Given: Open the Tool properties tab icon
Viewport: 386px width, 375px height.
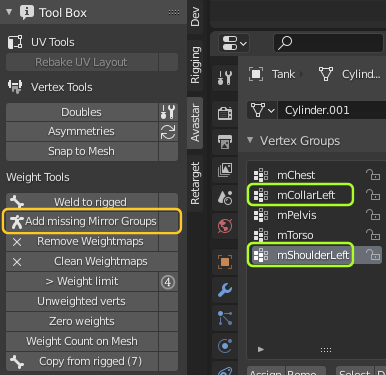Looking at the screenshot, I should pyautogui.click(x=225, y=78).
